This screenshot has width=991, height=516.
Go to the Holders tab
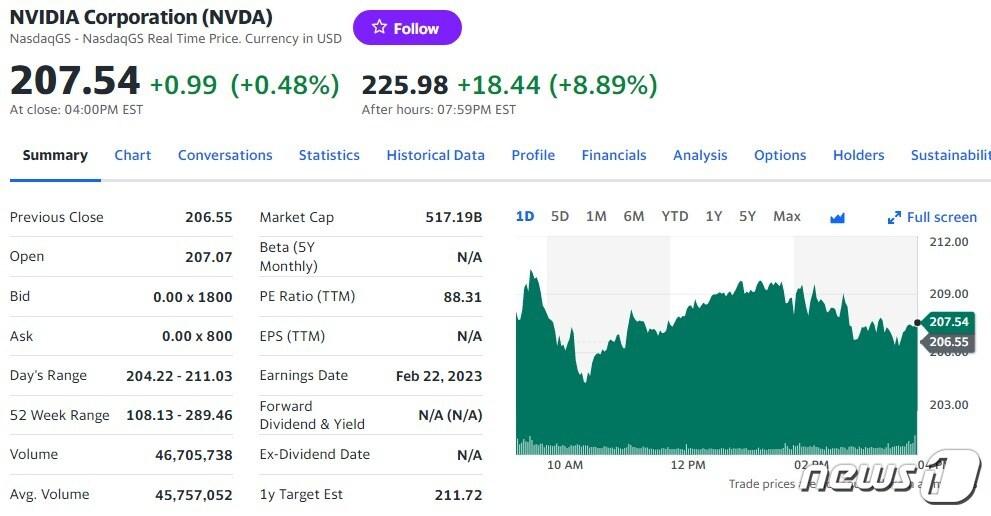859,155
